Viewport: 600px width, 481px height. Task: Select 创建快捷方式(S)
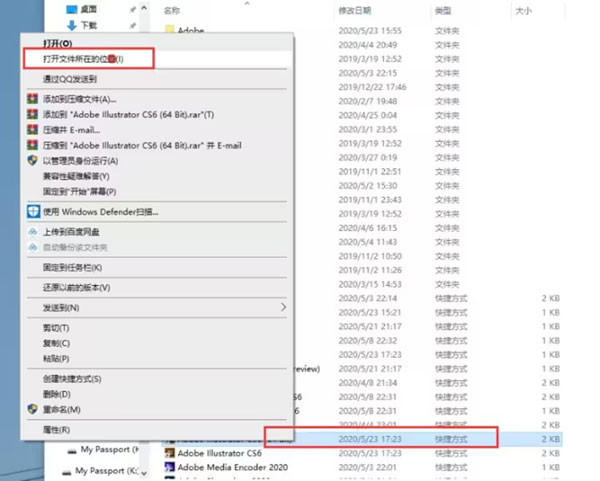point(72,379)
